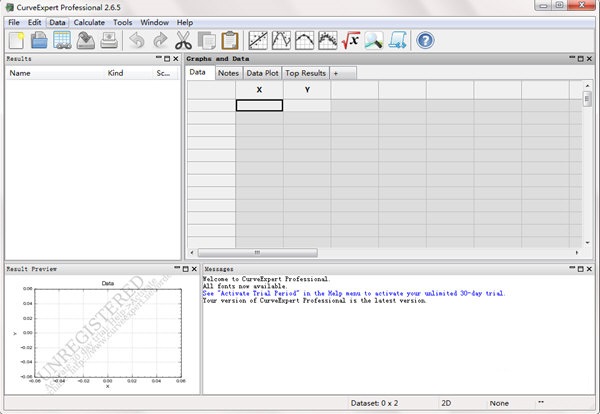Click the first cell under column X
This screenshot has width=600, height=414.
click(259, 105)
